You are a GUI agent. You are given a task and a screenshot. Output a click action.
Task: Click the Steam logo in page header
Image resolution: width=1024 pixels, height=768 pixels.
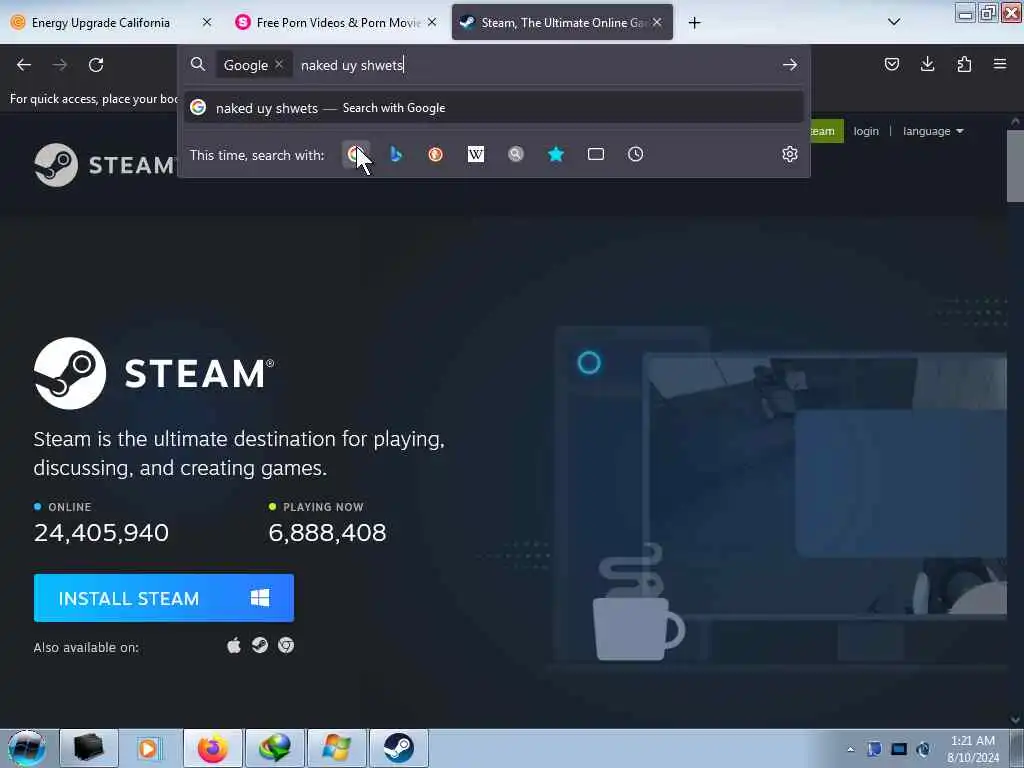coord(104,165)
